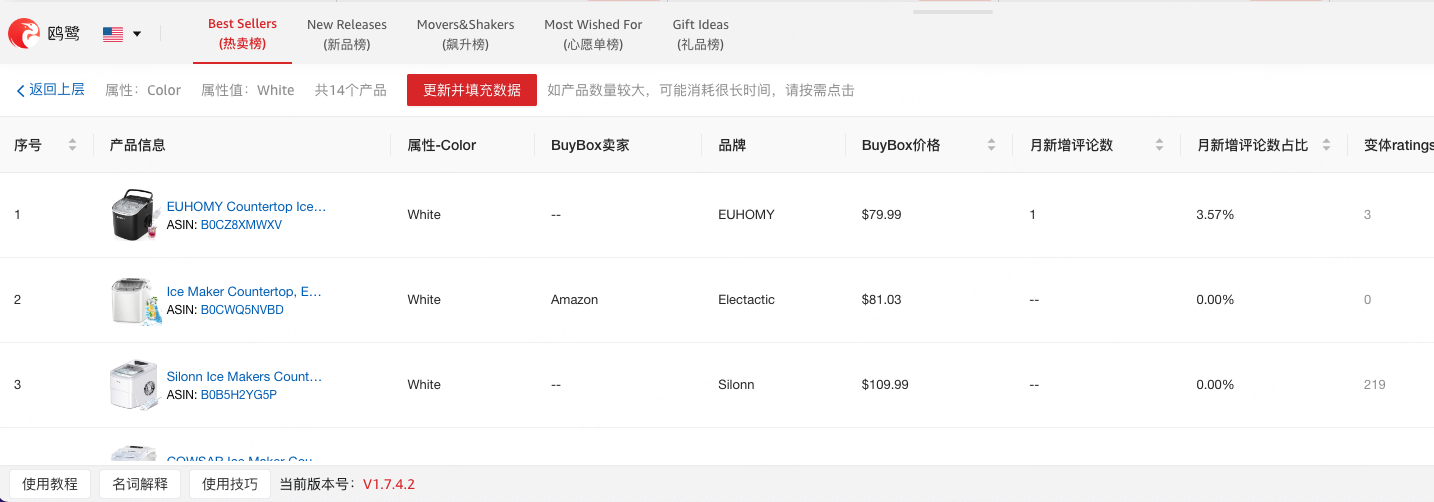
Task: Open the Silonn ice maker thumbnail
Action: [x=136, y=385]
